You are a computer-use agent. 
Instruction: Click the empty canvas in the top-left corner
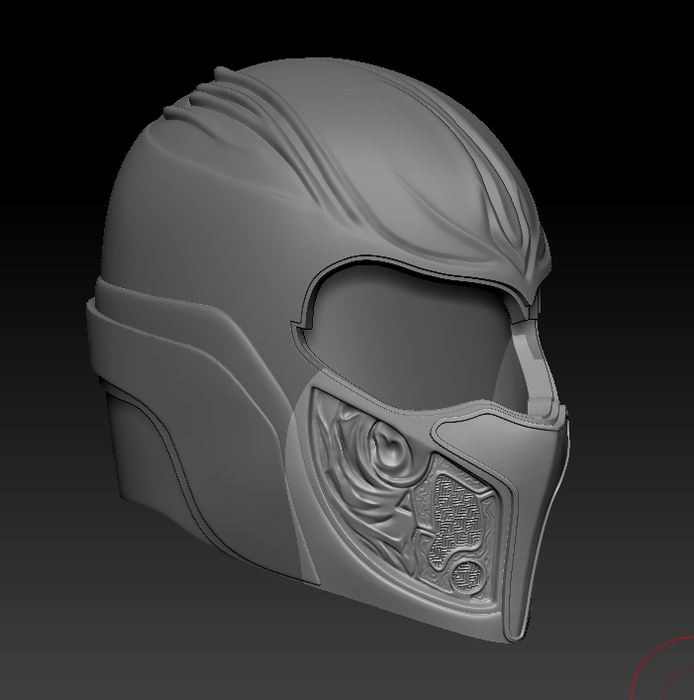tap(40, 40)
